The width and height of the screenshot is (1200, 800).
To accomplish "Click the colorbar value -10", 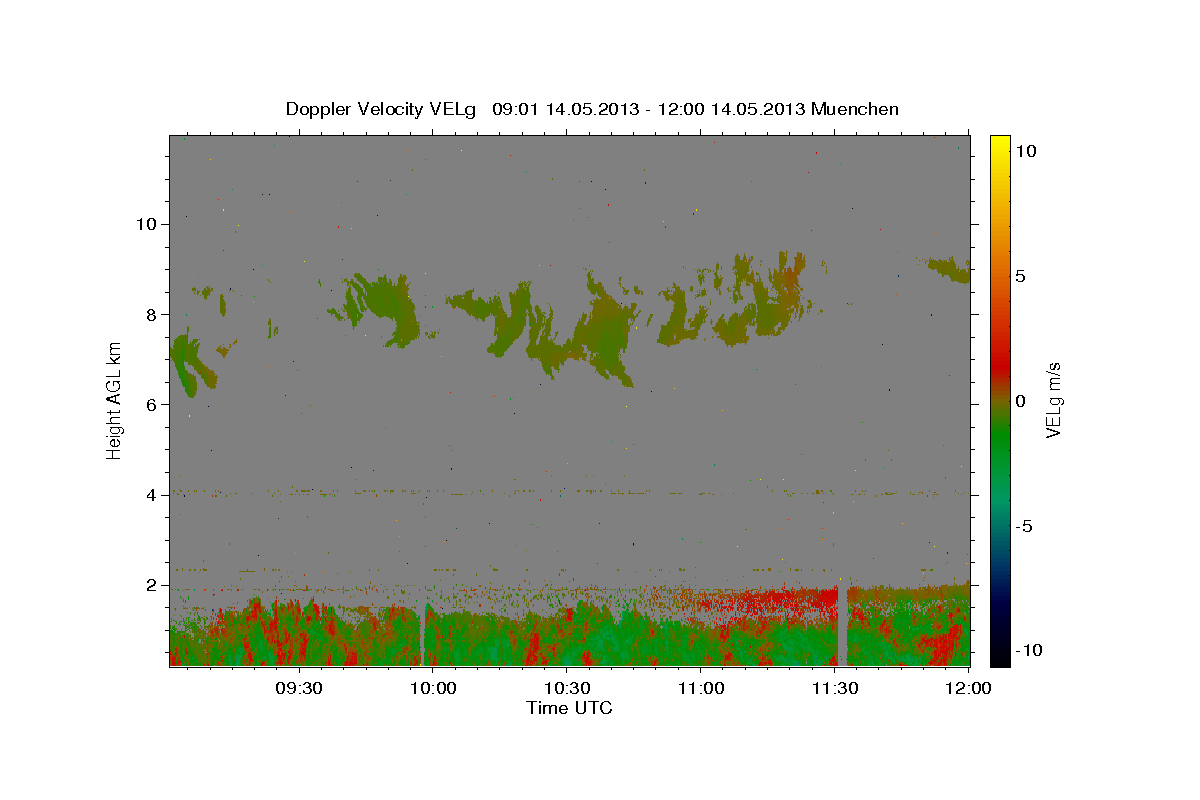I will click(x=1028, y=651).
